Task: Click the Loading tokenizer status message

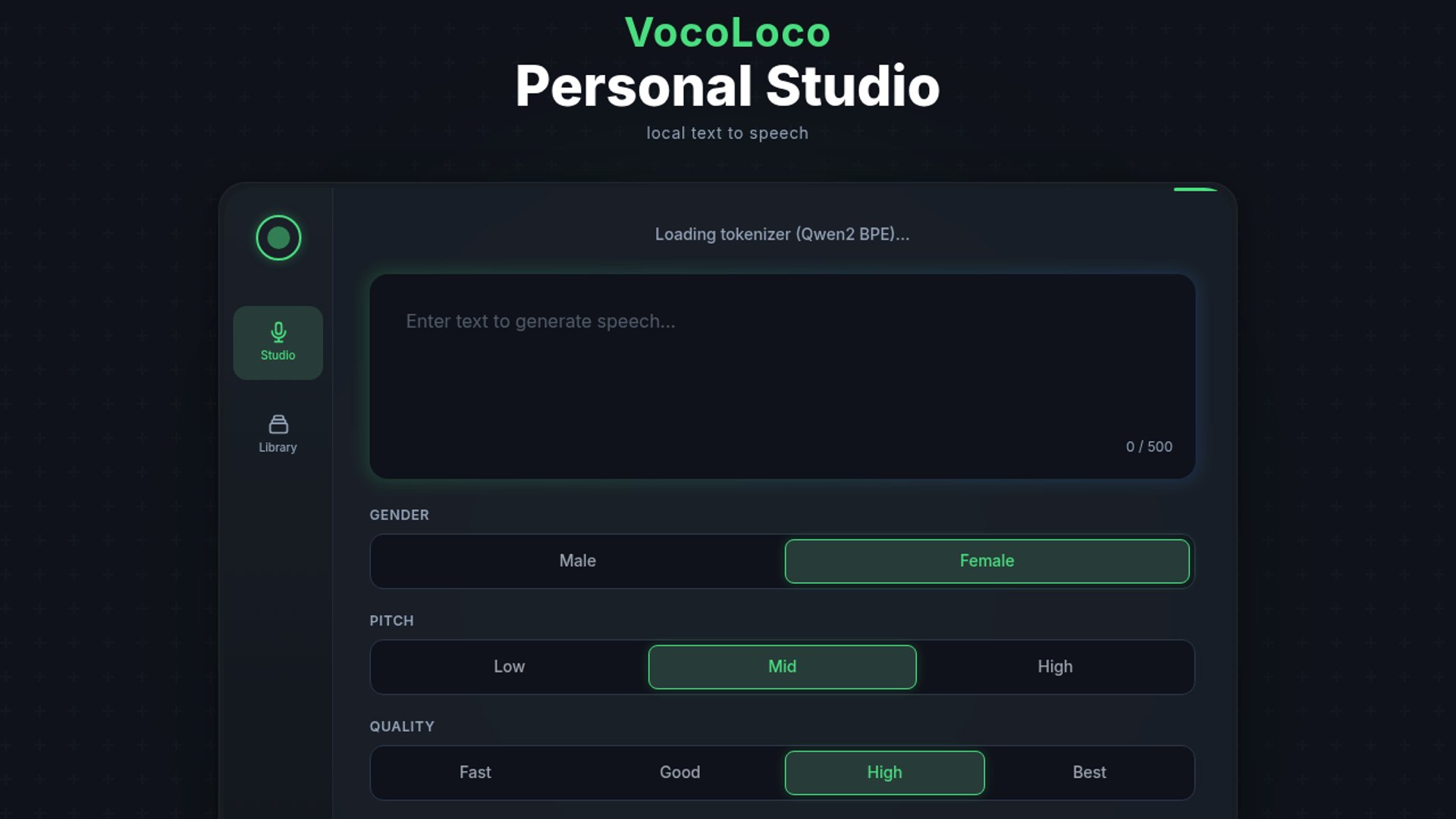Action: click(x=782, y=234)
